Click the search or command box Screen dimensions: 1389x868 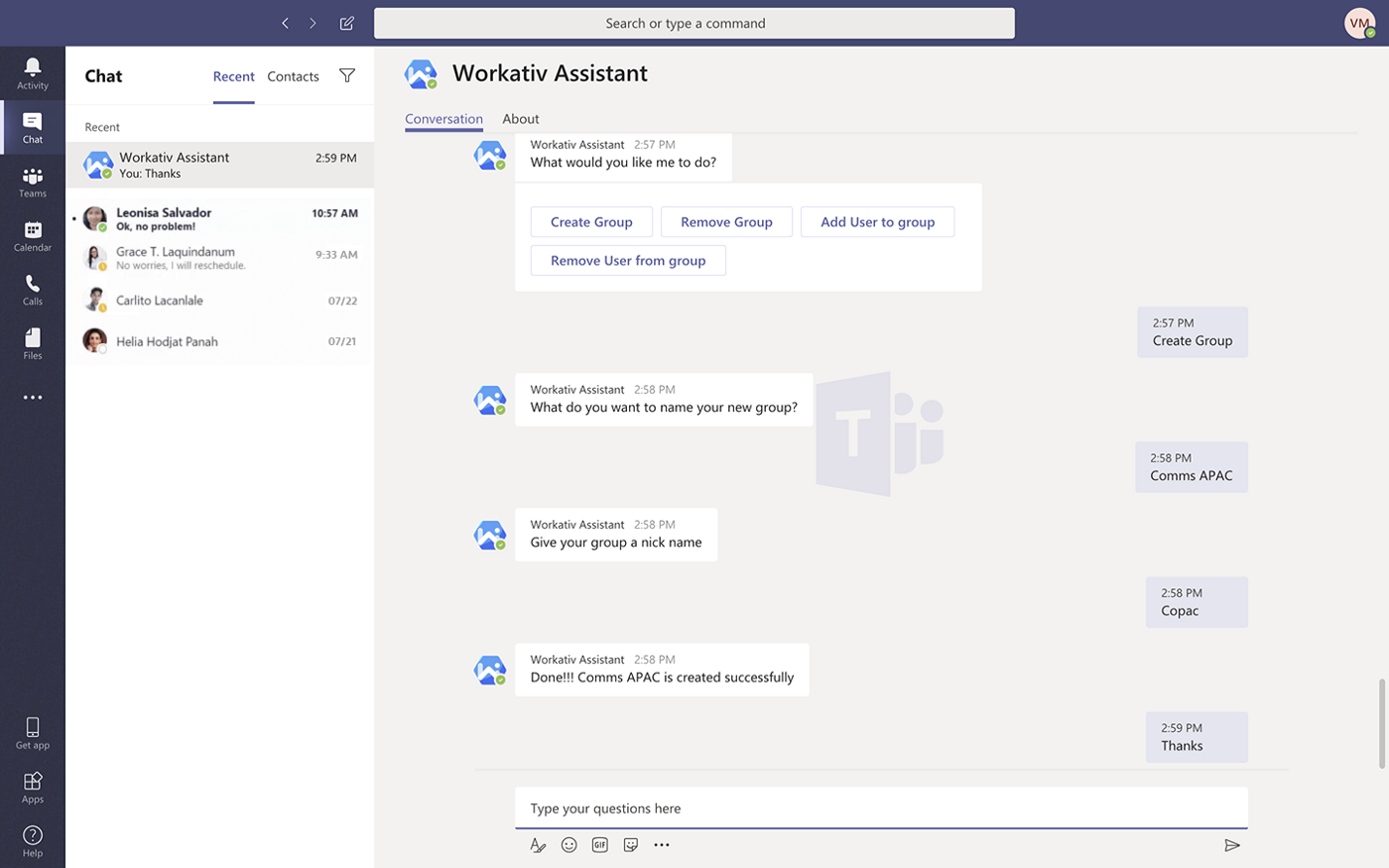point(694,23)
